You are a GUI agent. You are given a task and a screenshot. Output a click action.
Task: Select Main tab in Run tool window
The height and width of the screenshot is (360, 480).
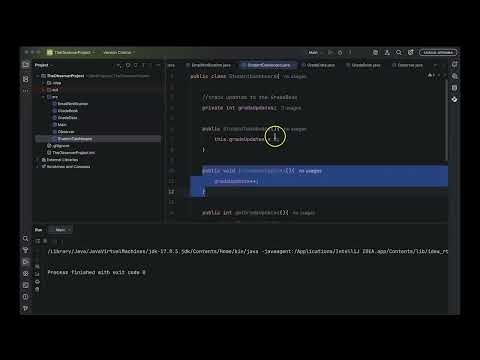(x=60, y=230)
